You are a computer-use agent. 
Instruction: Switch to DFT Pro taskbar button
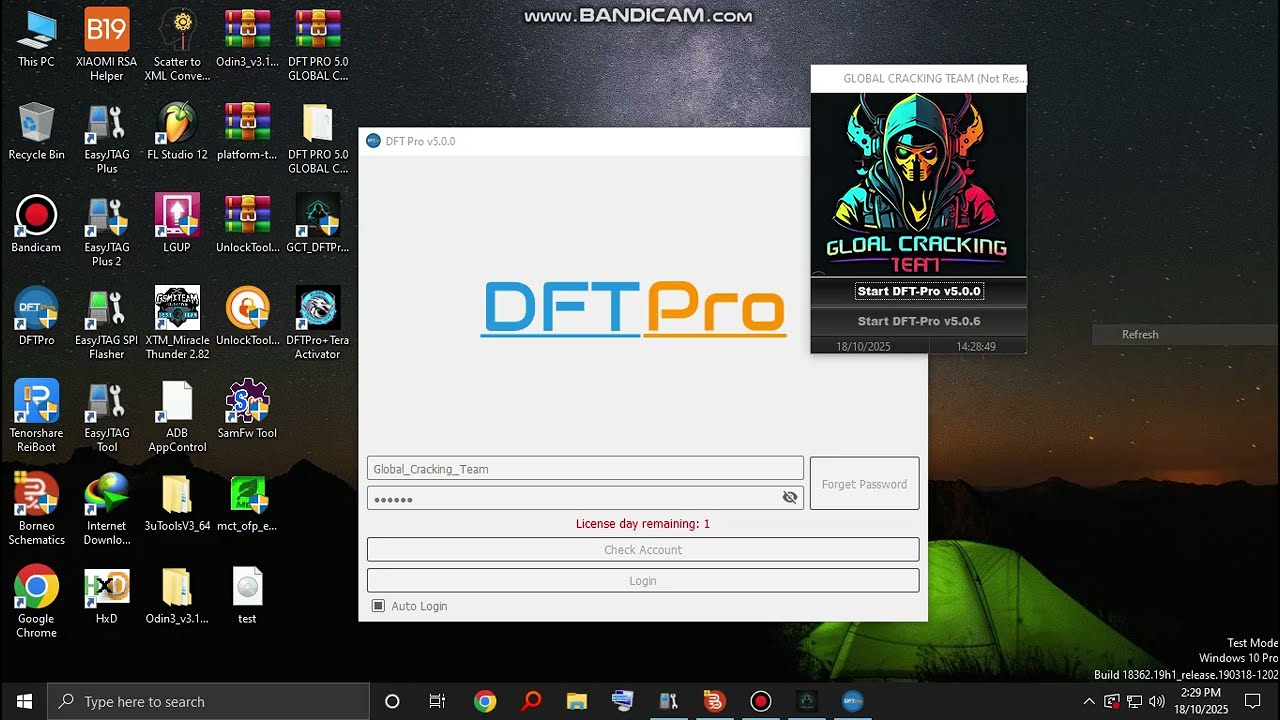[853, 701]
